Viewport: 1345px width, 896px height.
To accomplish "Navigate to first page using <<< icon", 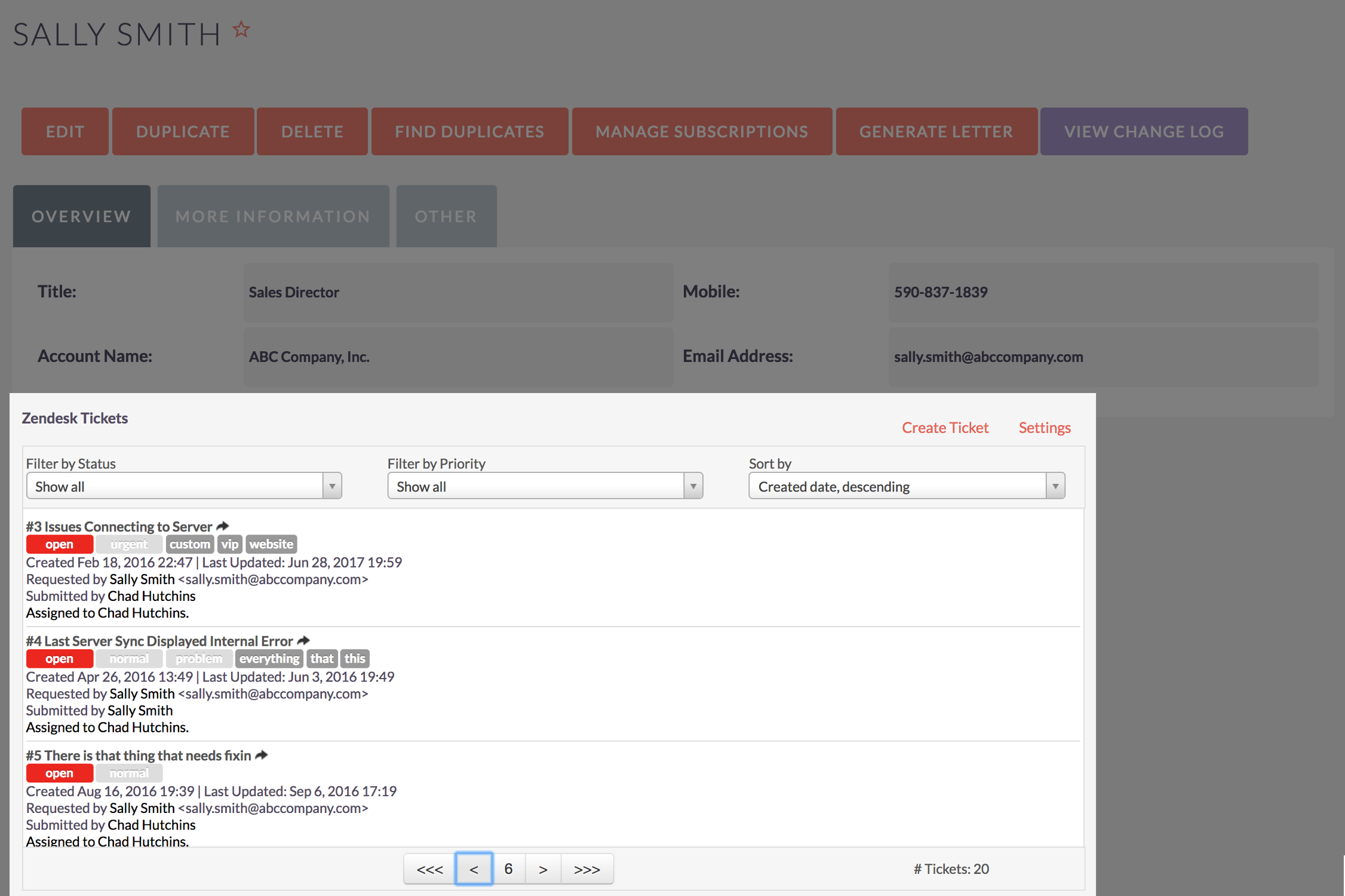I will 429,868.
